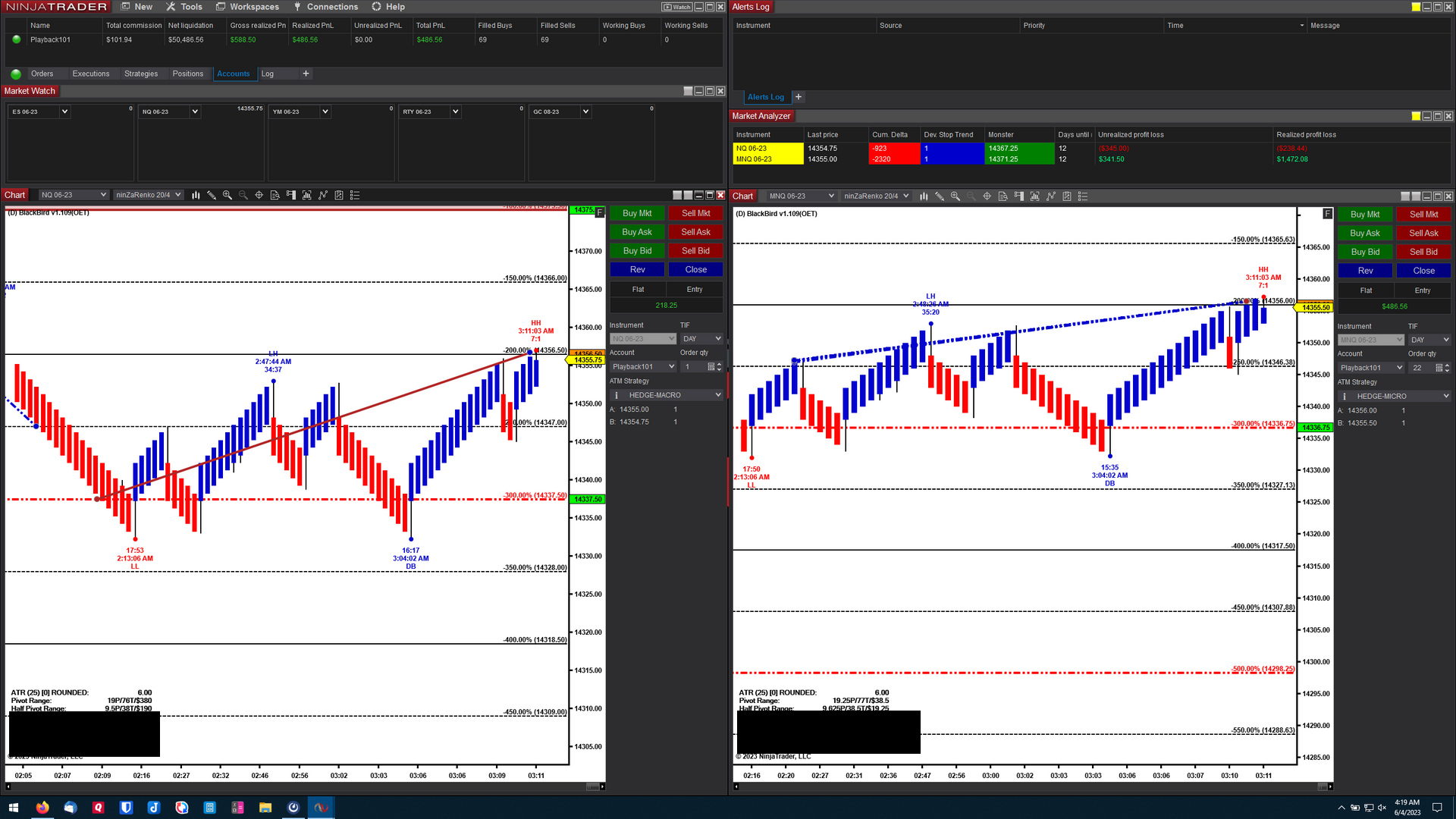Click green connection status light by Orders tab
This screenshot has width=1456, height=819.
pyautogui.click(x=16, y=74)
